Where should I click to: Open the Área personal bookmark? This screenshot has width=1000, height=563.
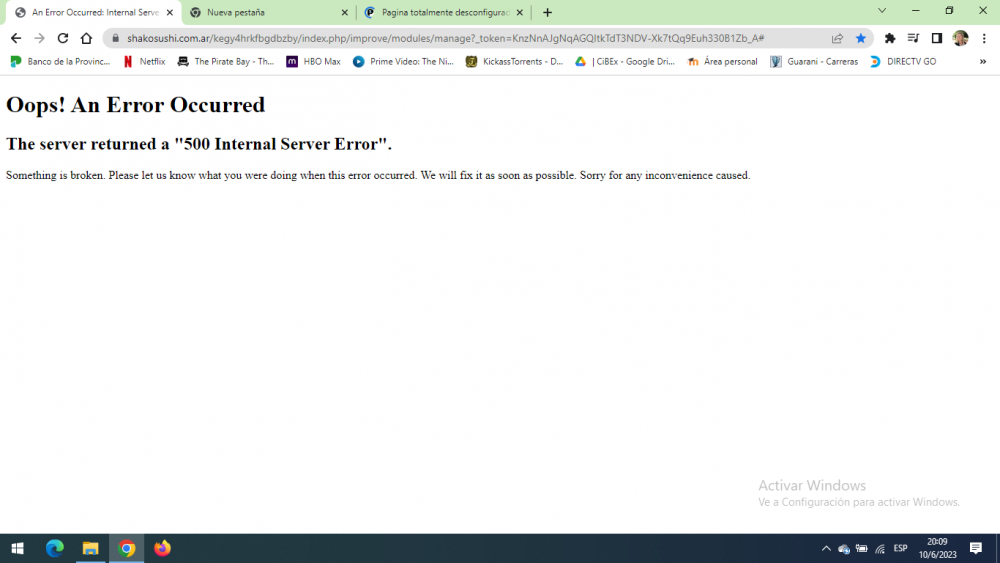click(x=722, y=62)
